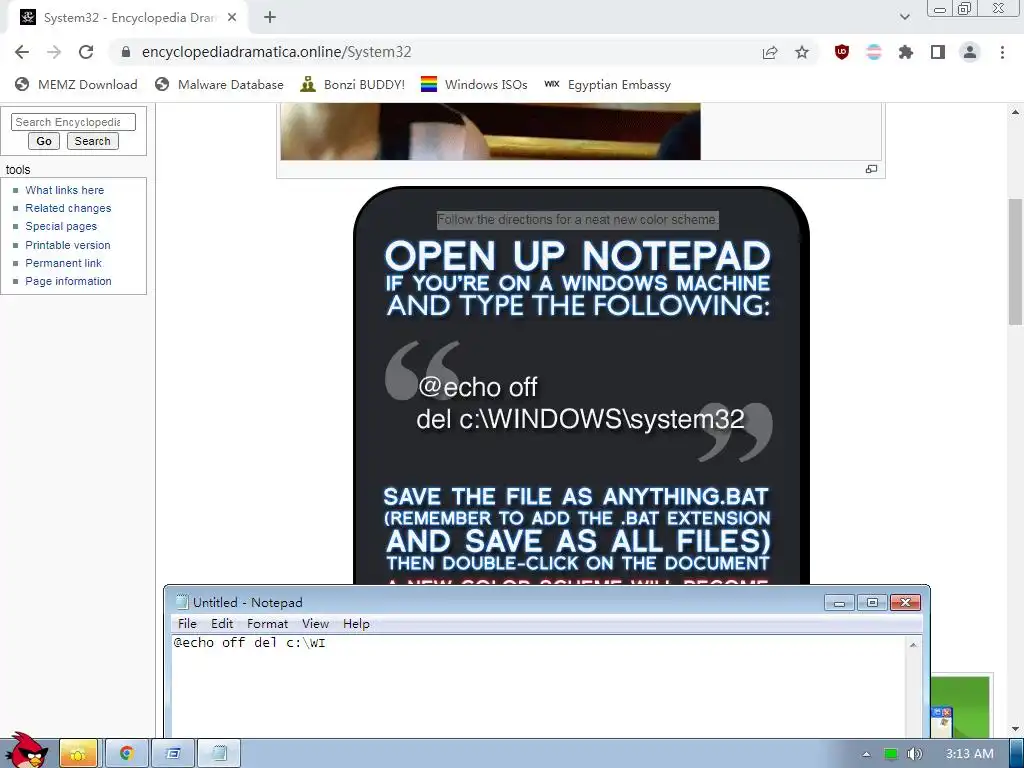Open Permanent link
This screenshot has width=1024, height=768.
tap(63, 263)
